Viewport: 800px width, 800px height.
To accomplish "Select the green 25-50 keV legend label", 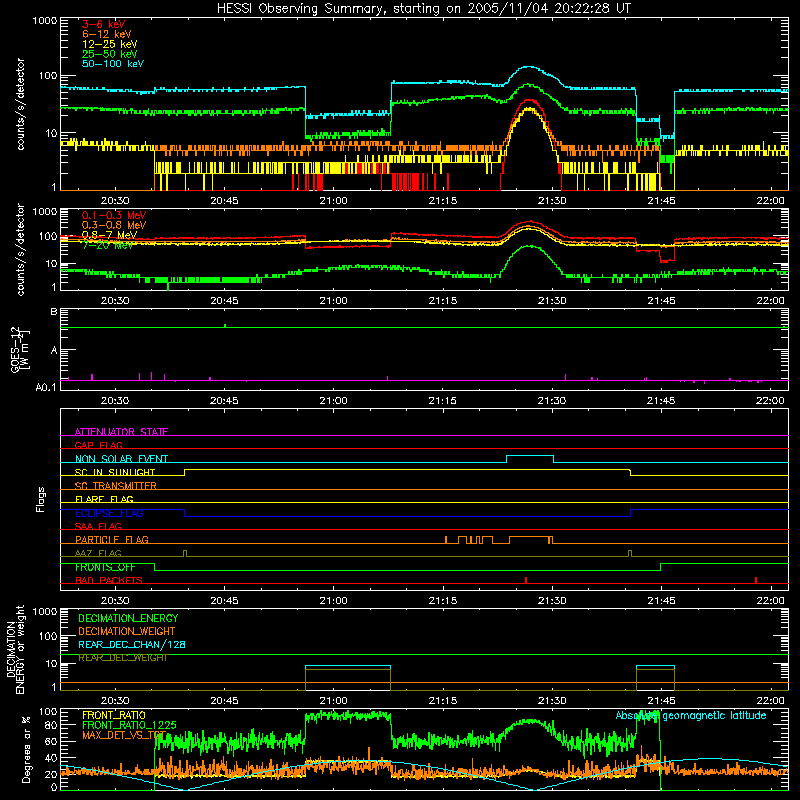I will pos(109,54).
